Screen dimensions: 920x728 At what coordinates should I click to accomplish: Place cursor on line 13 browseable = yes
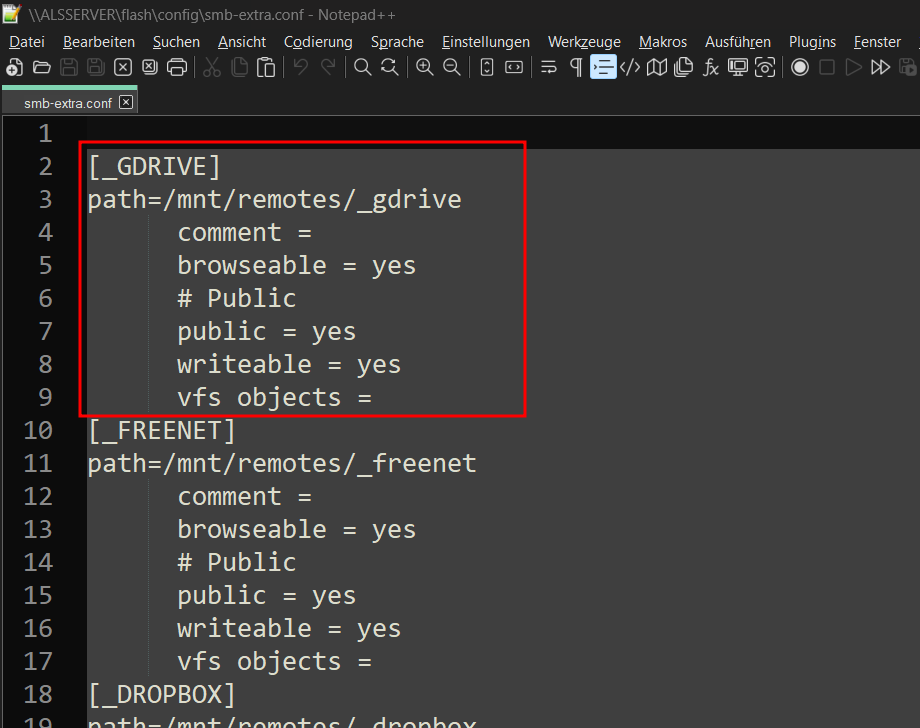296,530
